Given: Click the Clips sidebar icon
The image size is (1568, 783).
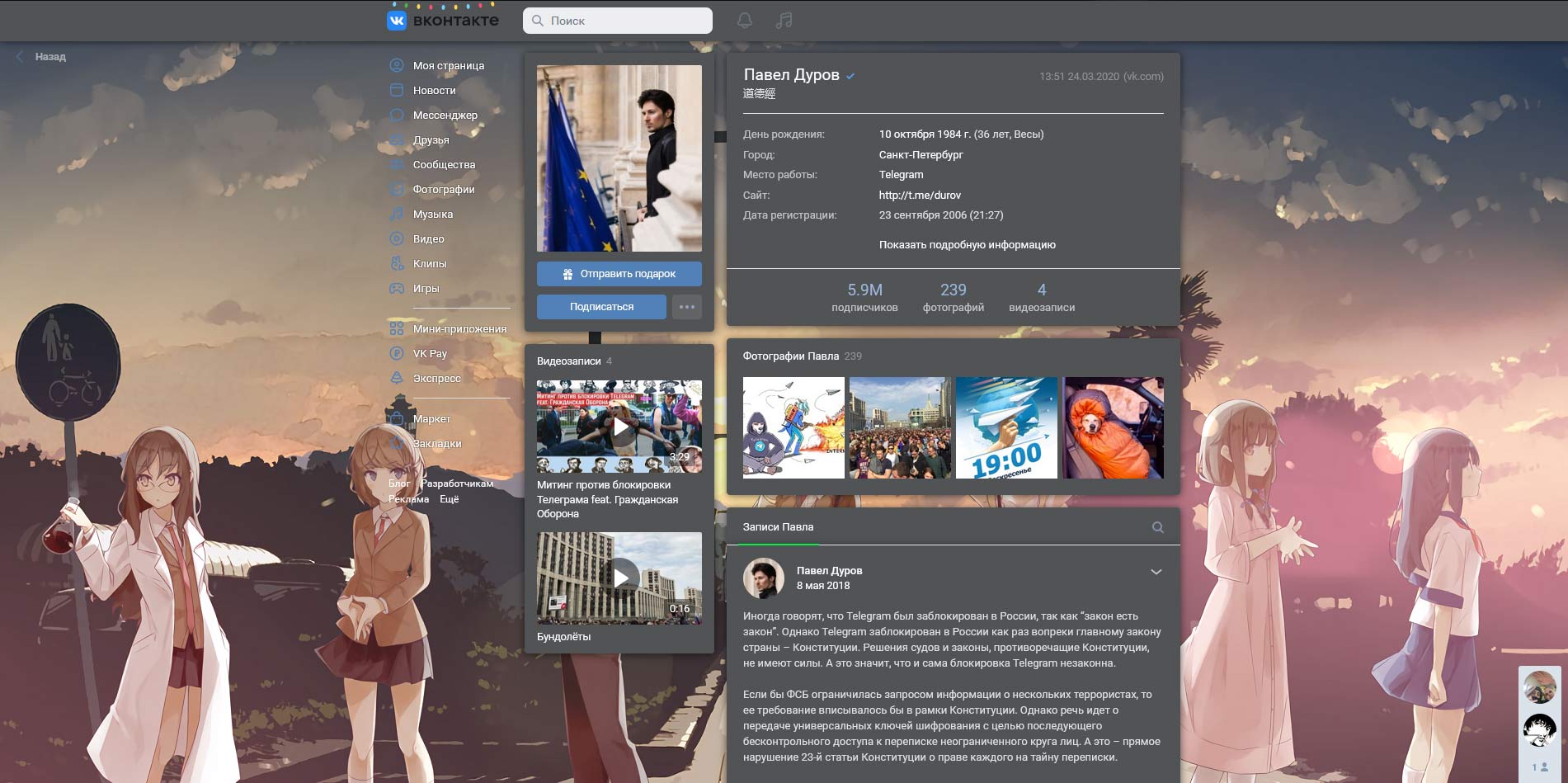Looking at the screenshot, I should tap(397, 263).
